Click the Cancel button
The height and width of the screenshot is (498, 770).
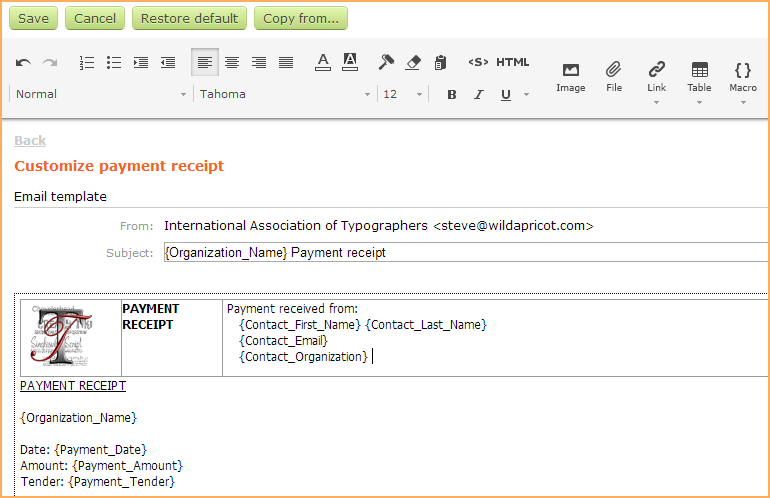click(95, 19)
